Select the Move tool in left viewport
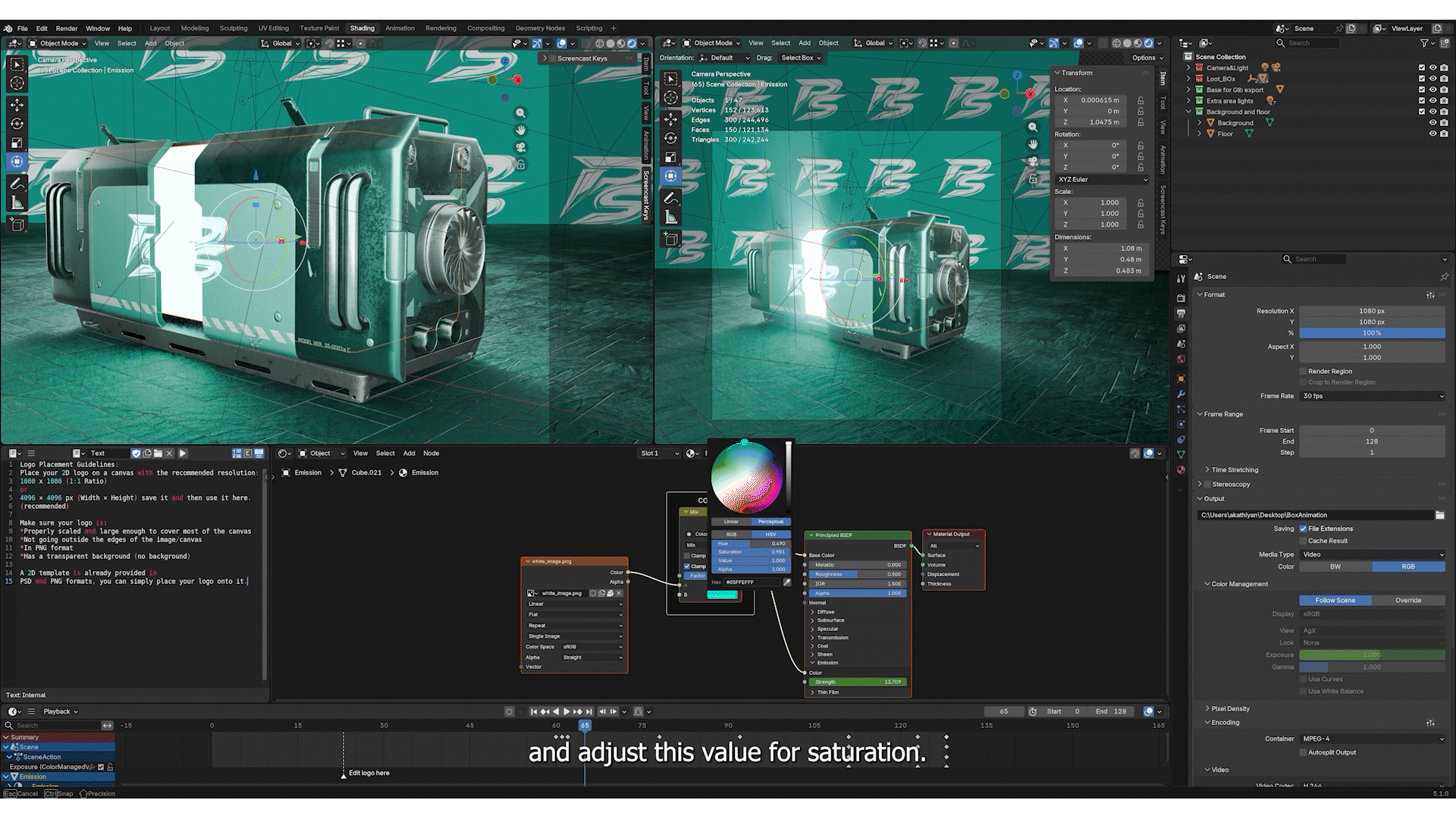 (17, 105)
